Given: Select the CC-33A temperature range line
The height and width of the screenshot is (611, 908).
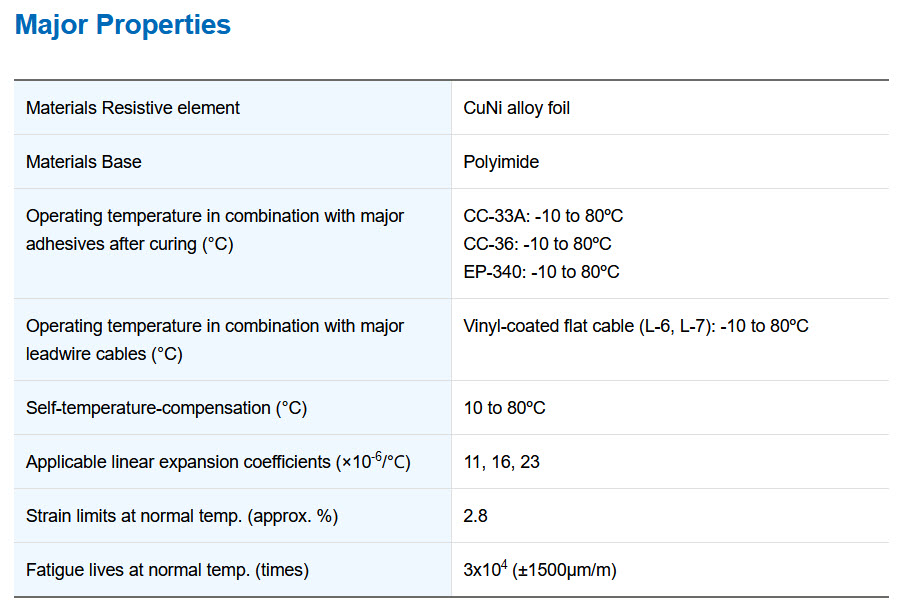Looking at the screenshot, I should click(x=543, y=216).
